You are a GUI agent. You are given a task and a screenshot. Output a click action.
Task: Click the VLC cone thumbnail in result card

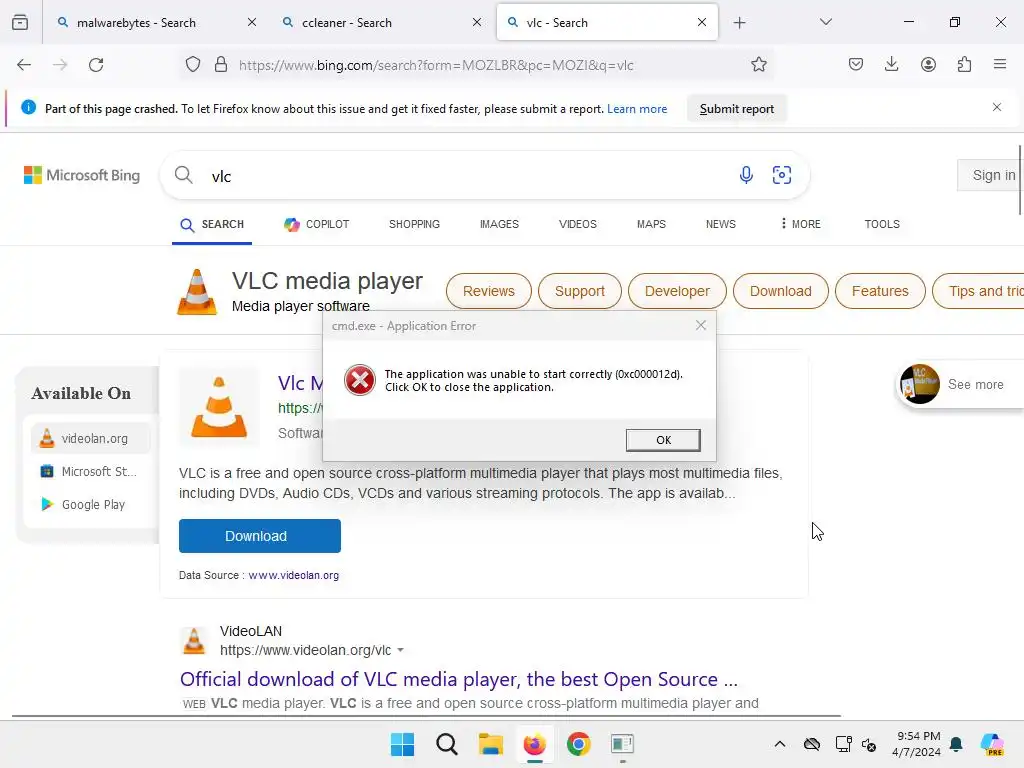[x=219, y=407]
